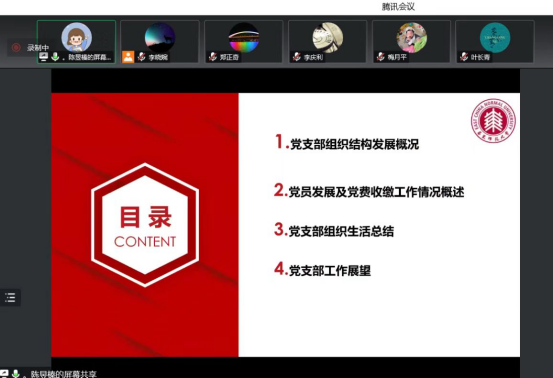553x378 pixels.
Task: Select the teal circle avatar of 叶长青
Action: point(495,37)
